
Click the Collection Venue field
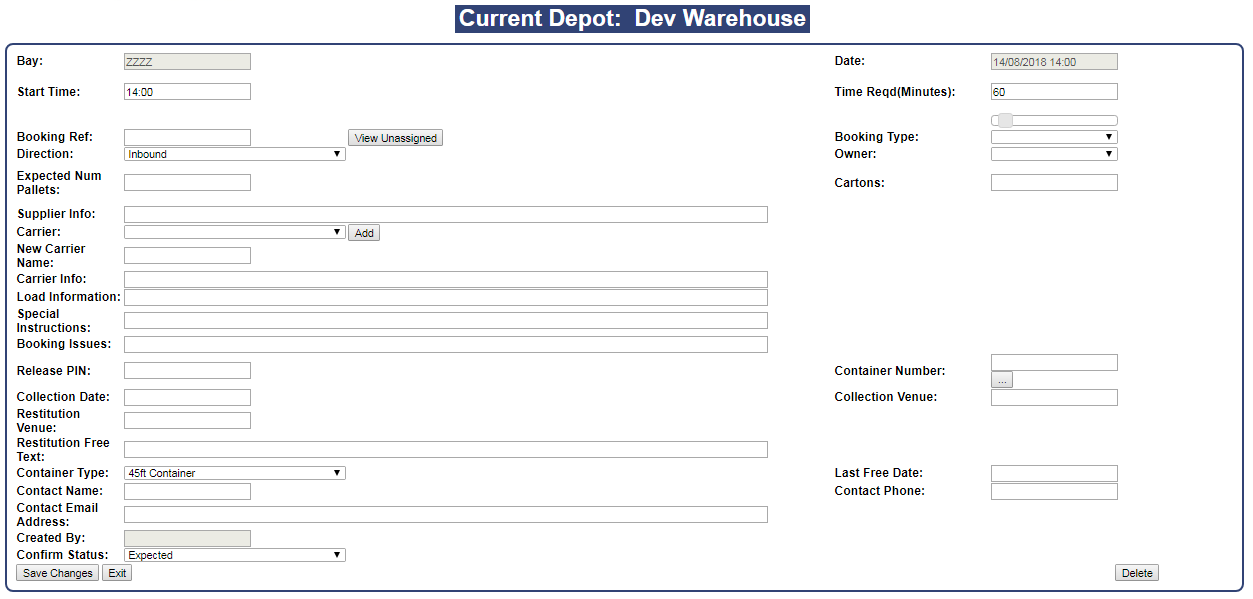tap(1054, 397)
